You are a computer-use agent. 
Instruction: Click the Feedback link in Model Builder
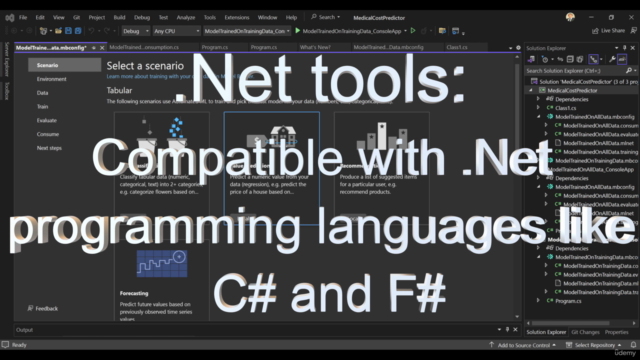point(43,309)
